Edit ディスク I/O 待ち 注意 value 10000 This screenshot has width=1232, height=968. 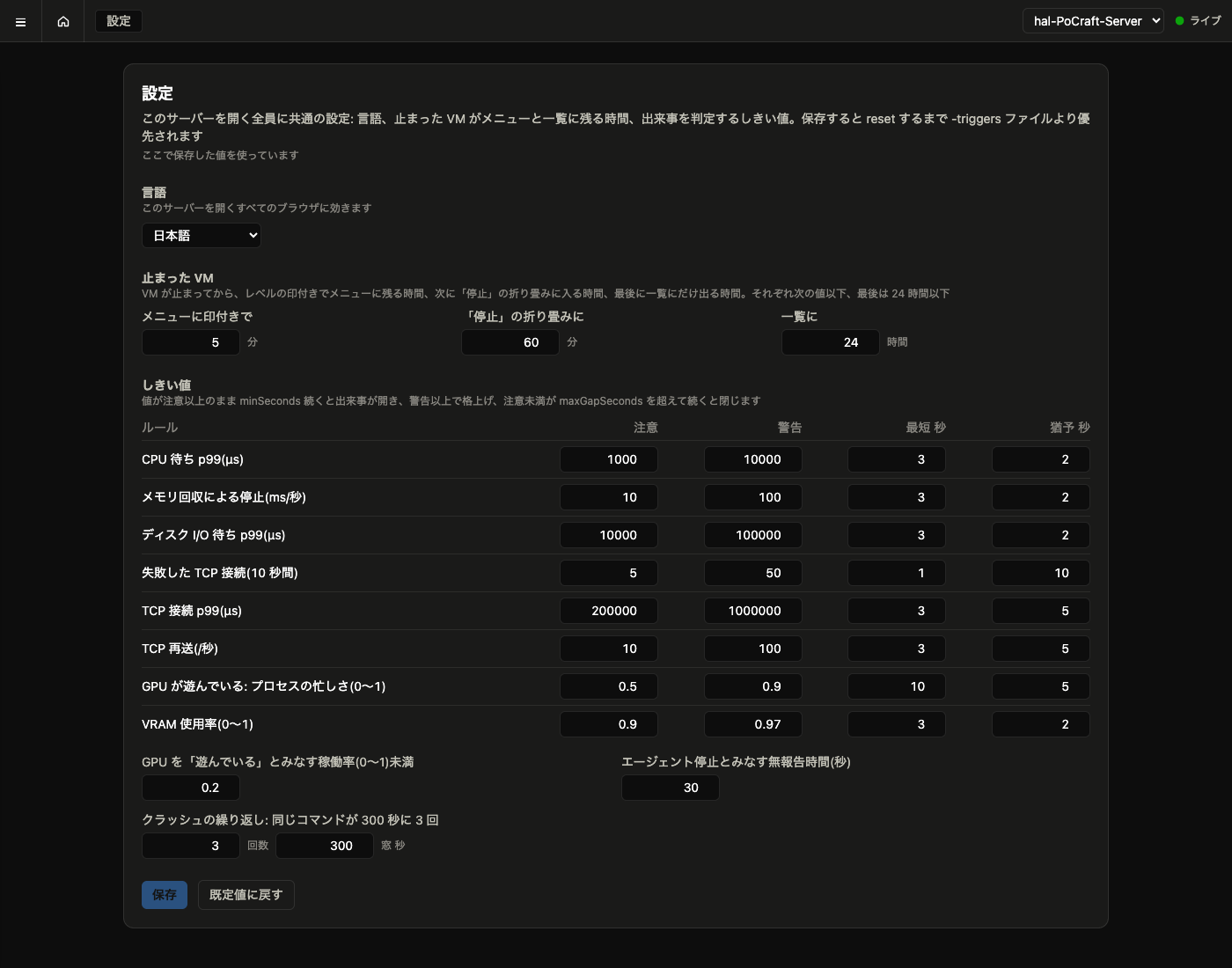[x=609, y=535]
